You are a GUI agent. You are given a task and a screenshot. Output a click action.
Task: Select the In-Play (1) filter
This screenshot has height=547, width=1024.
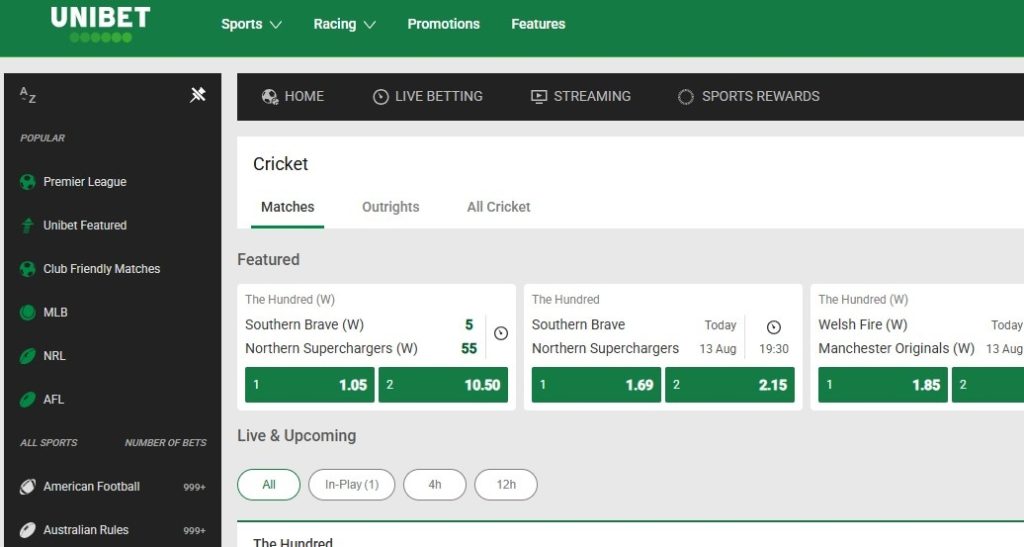352,485
